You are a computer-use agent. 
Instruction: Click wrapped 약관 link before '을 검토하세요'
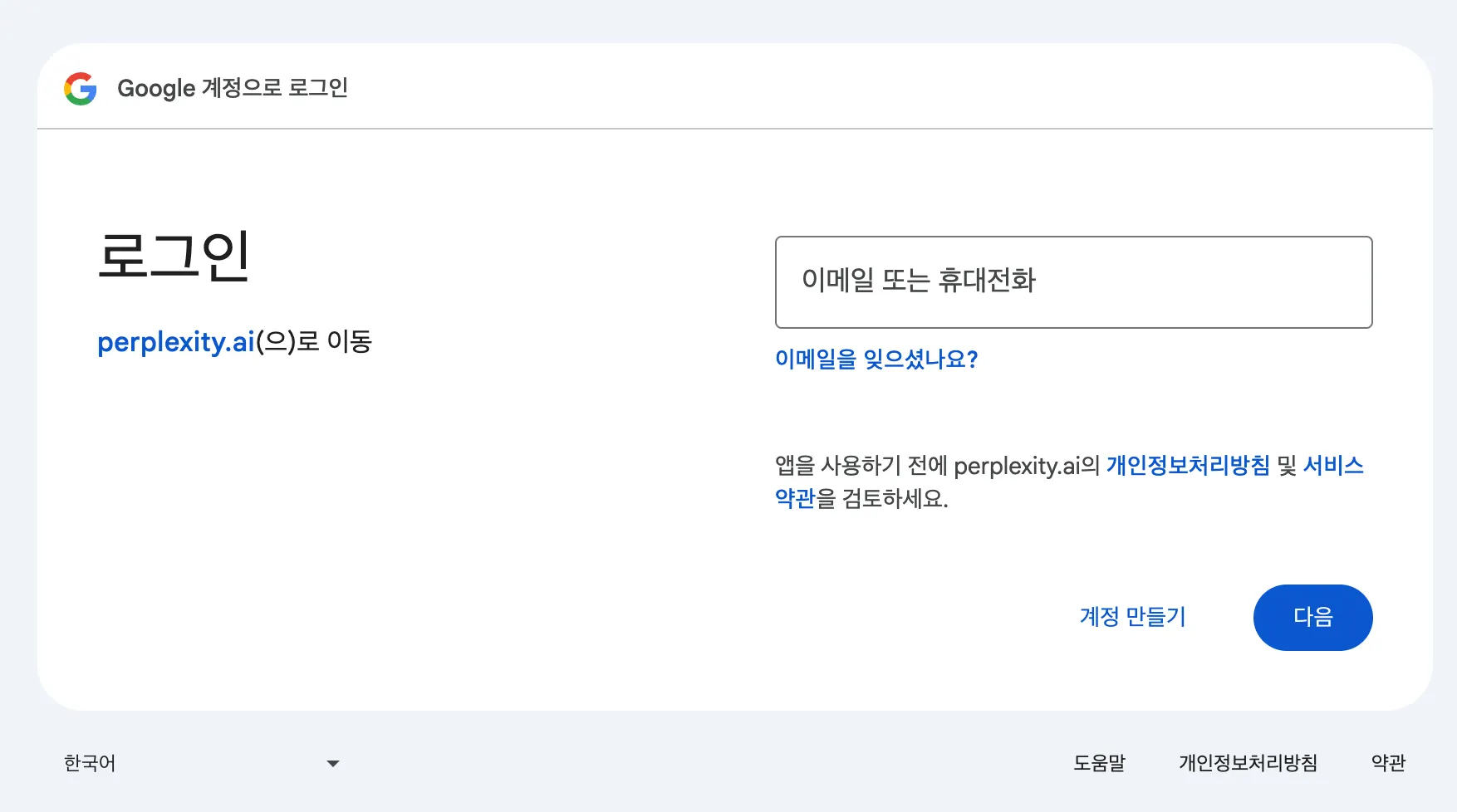[x=795, y=498]
